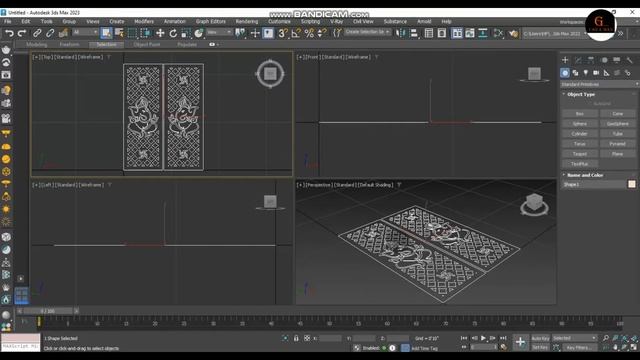640x360 pixels.
Task: Click the Sphere primitive button
Action: pos(580,124)
